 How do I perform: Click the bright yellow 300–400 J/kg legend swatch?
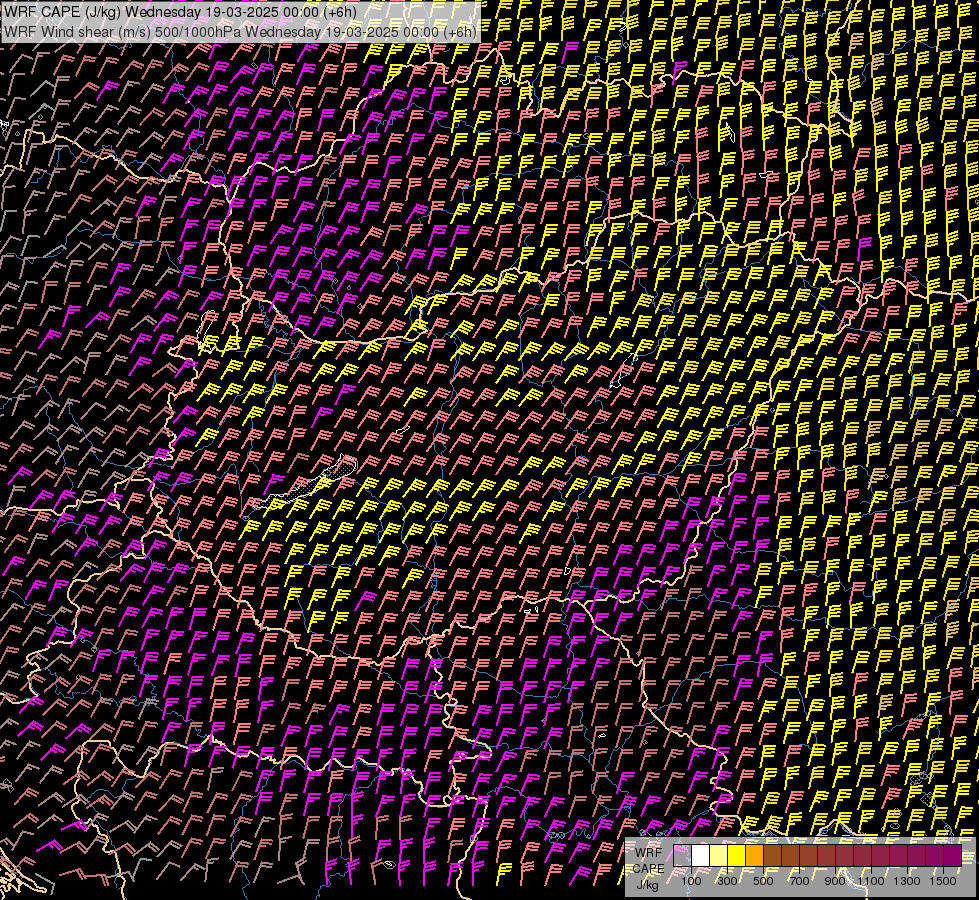pos(737,855)
